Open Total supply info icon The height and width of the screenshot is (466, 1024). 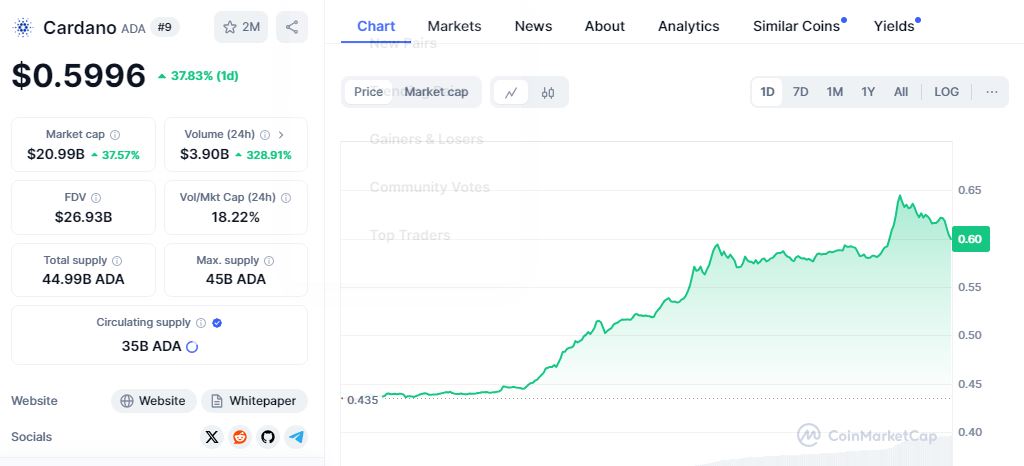tap(117, 261)
